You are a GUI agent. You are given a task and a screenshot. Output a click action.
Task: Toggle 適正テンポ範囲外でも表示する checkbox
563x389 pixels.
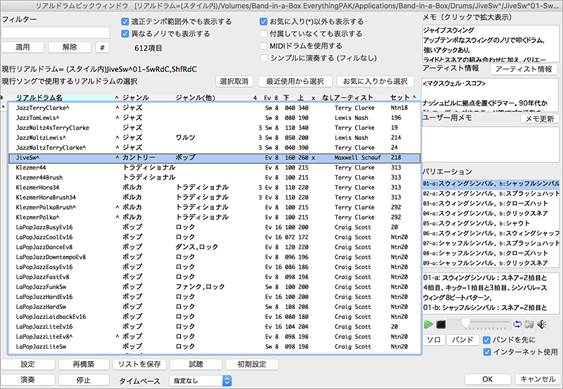pos(125,22)
